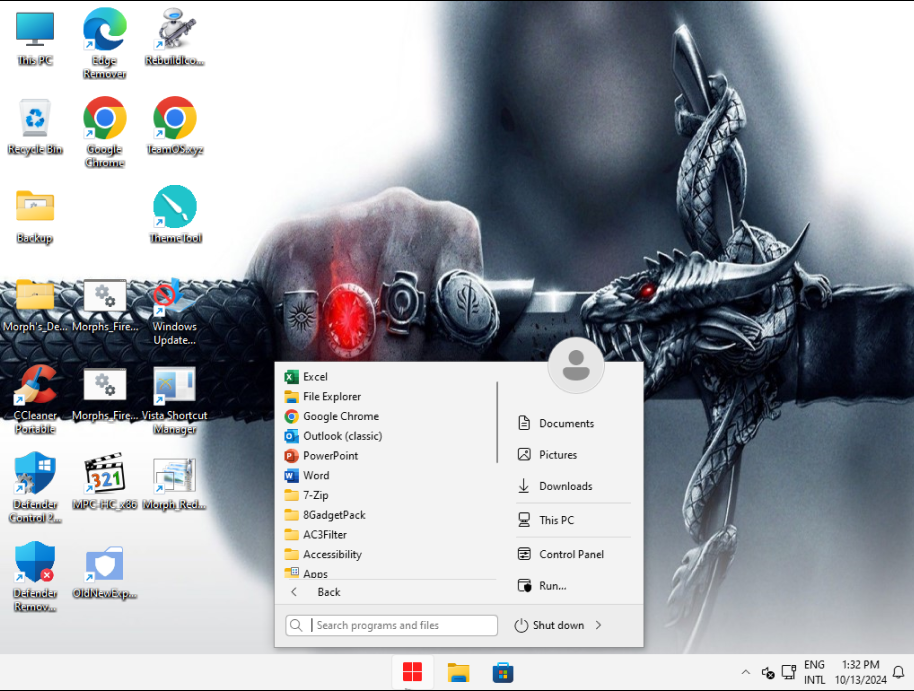Screen dimensions: 914x691
Task: Select the Recycle Bin desktop icon
Action: (x=35, y=126)
